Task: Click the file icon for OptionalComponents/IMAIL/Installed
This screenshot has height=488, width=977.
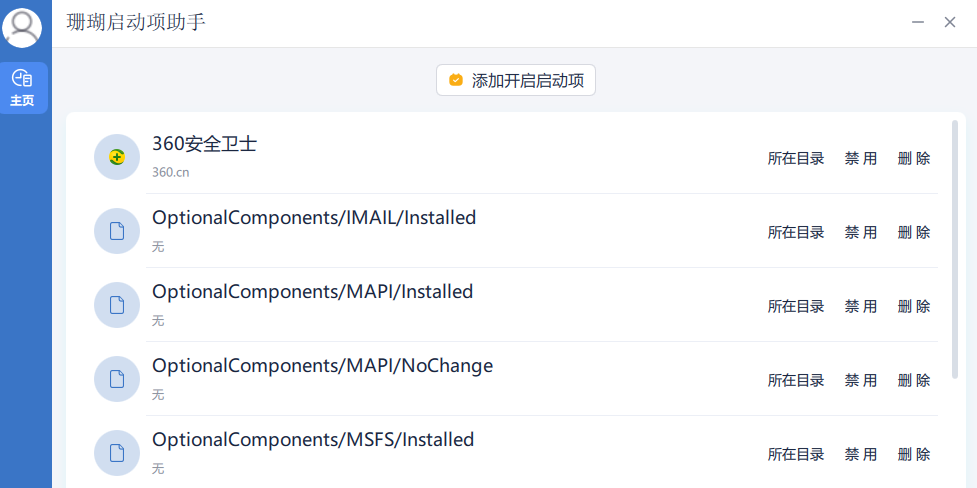Action: (x=117, y=231)
